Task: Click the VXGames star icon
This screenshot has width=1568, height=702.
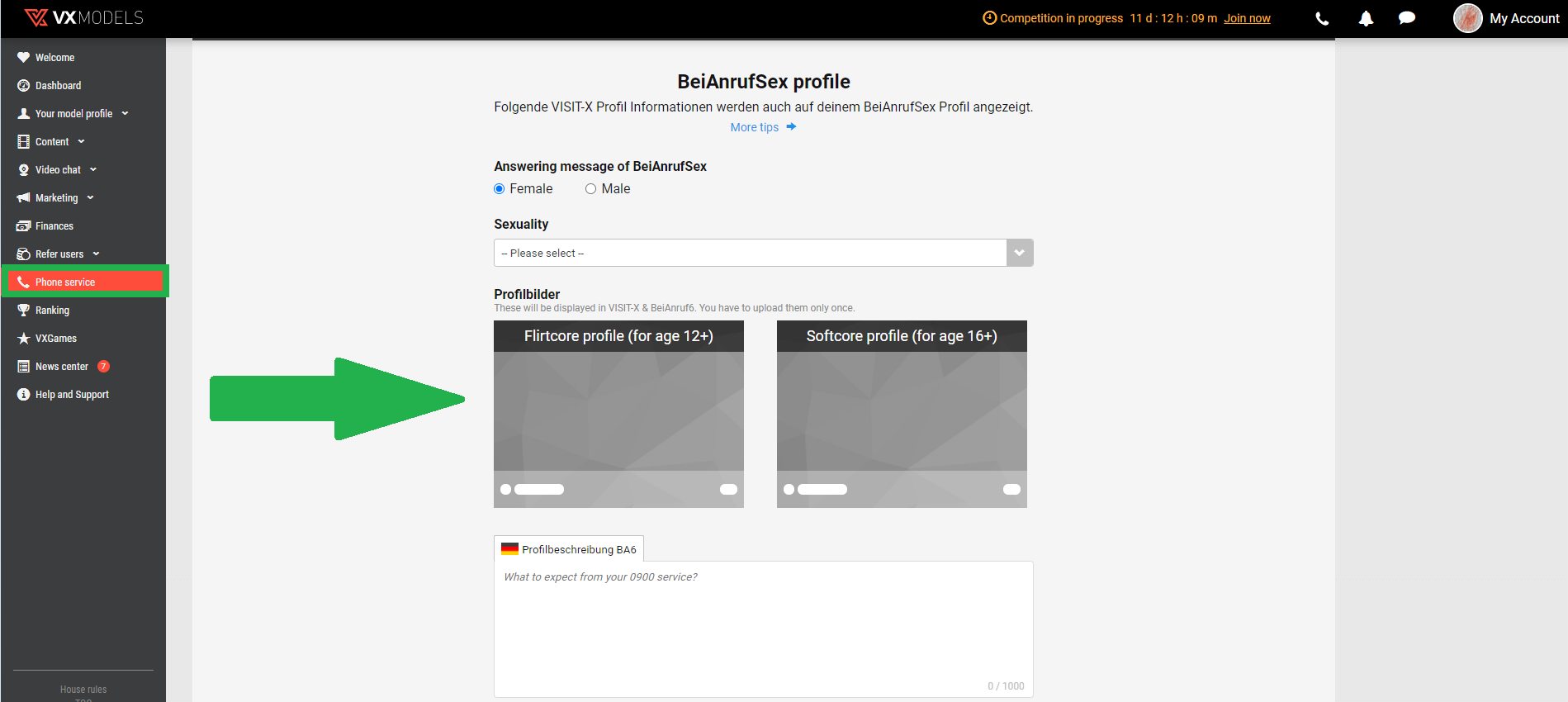Action: [23, 339]
